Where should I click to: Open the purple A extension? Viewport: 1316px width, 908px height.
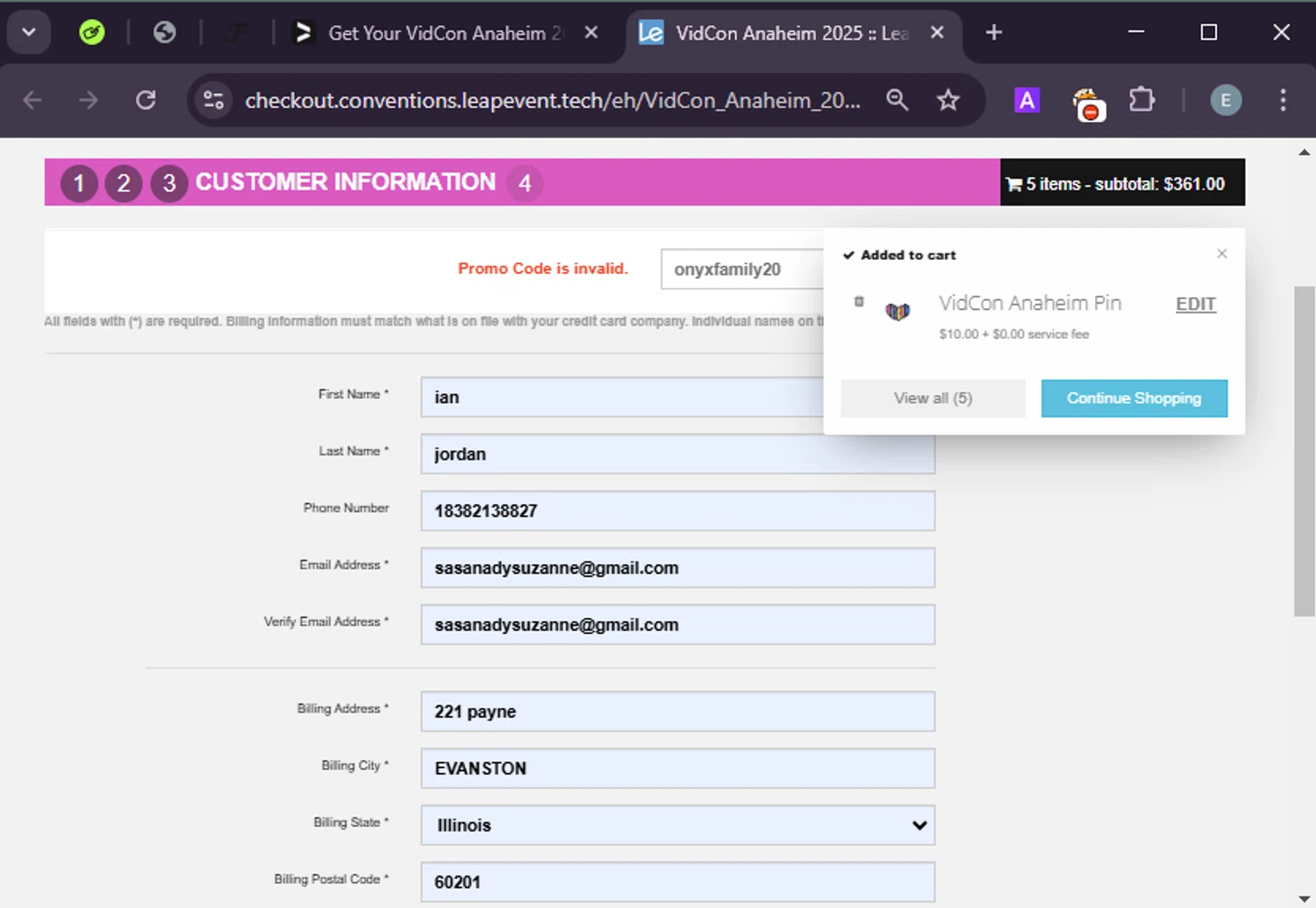click(1026, 100)
